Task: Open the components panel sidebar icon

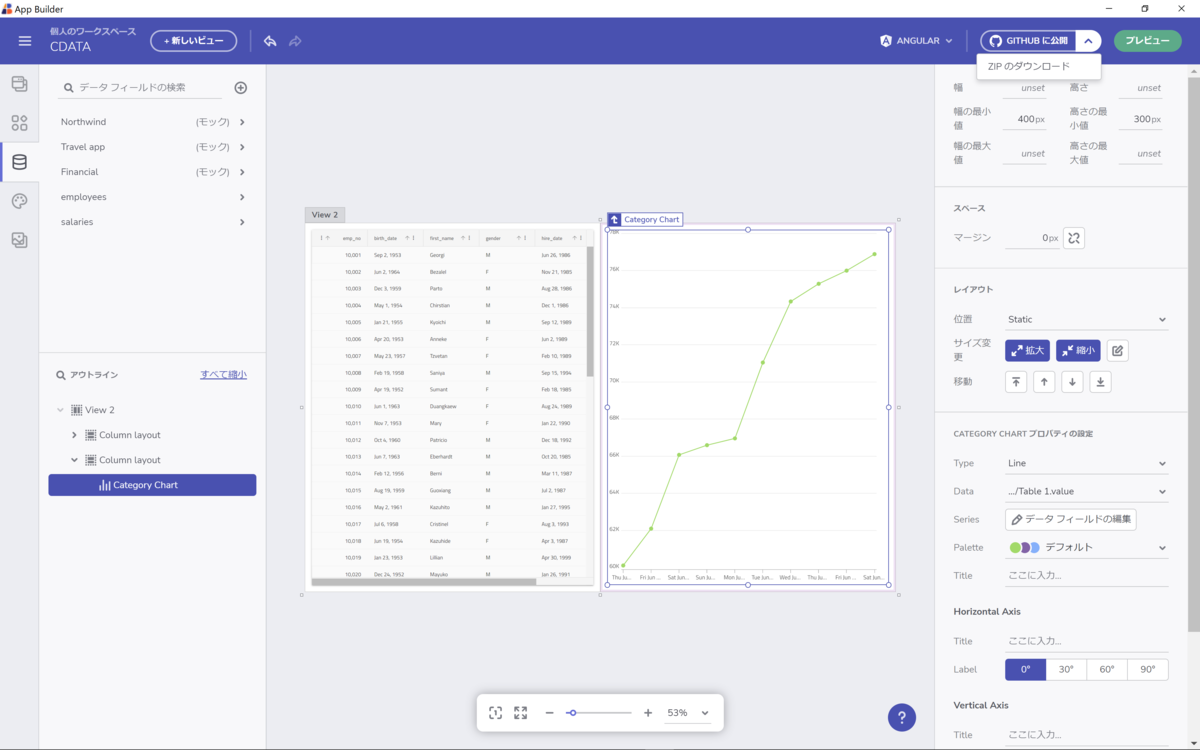Action: point(19,123)
